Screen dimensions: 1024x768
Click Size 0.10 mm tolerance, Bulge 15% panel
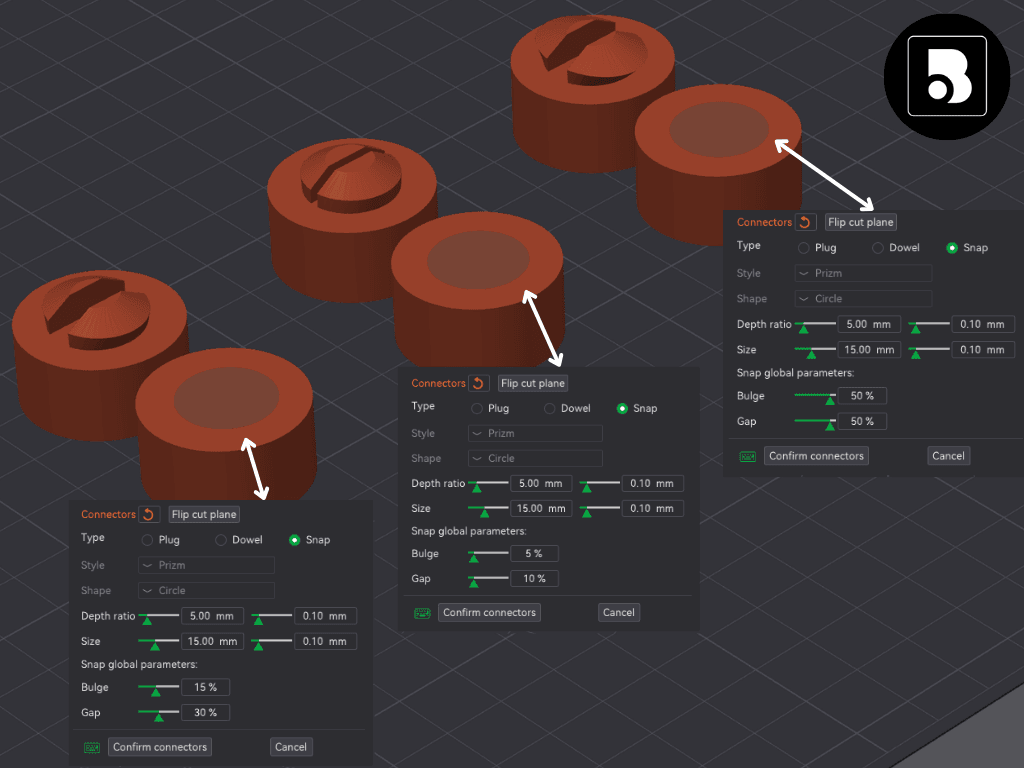(x=326, y=641)
